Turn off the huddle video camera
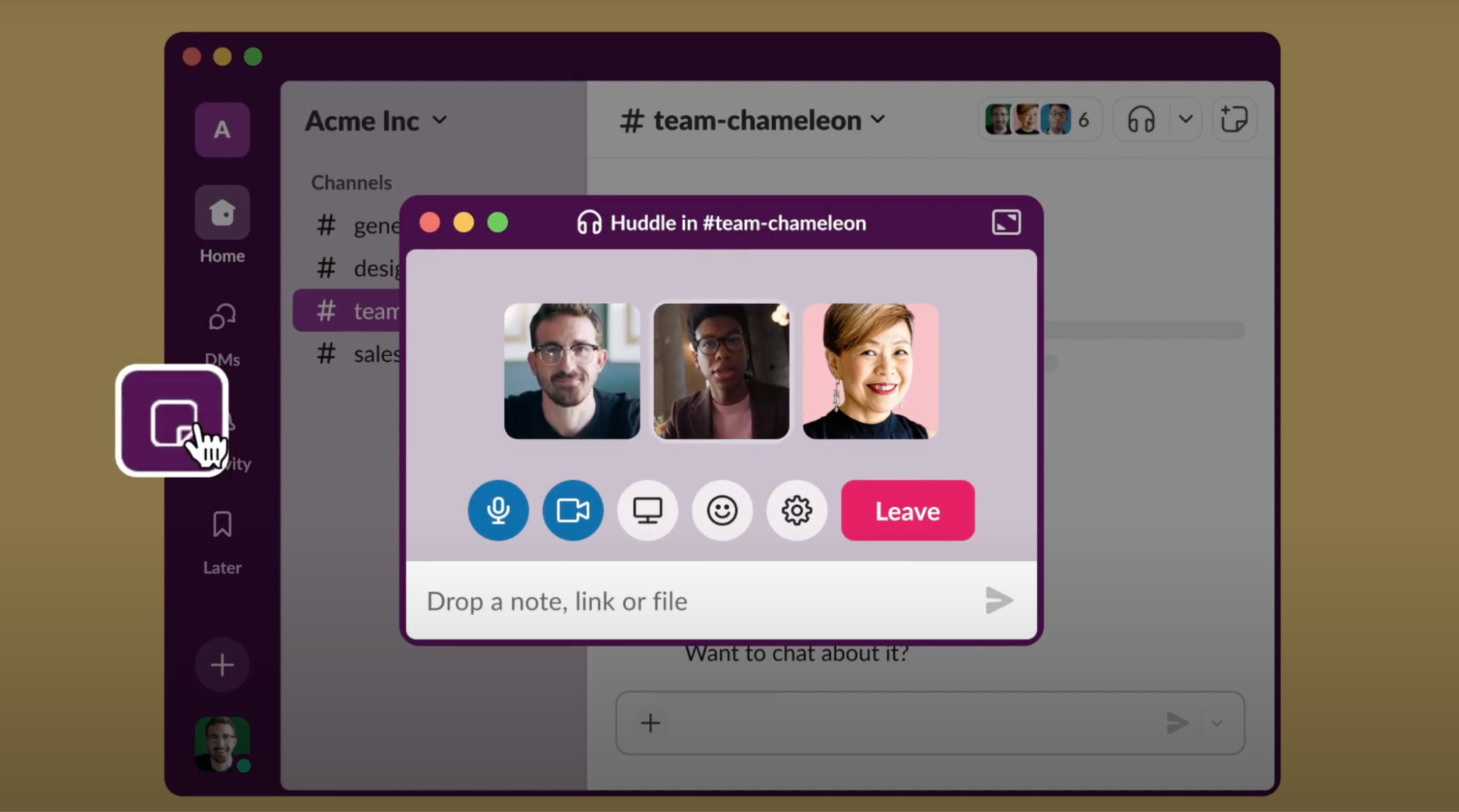Viewport: 1459px width, 812px height. coord(573,510)
